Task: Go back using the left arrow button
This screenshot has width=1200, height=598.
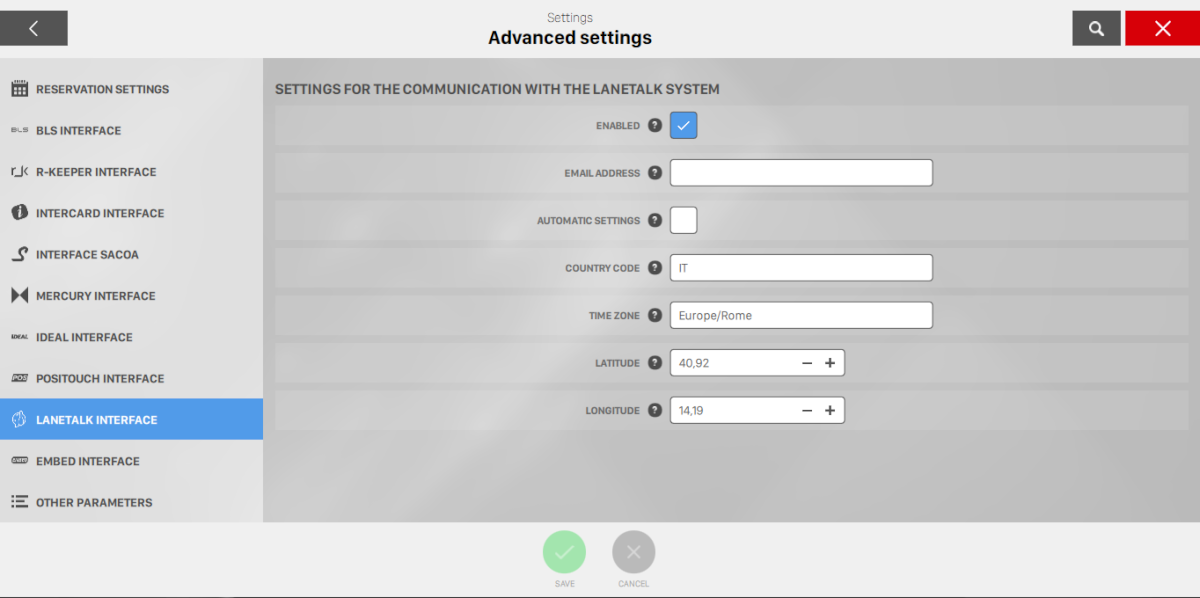Action: (34, 29)
